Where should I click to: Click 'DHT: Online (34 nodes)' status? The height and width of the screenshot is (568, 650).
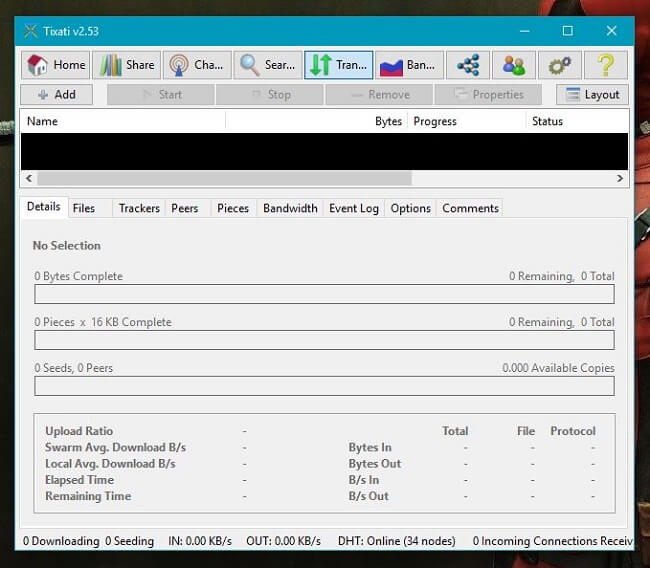(397, 541)
